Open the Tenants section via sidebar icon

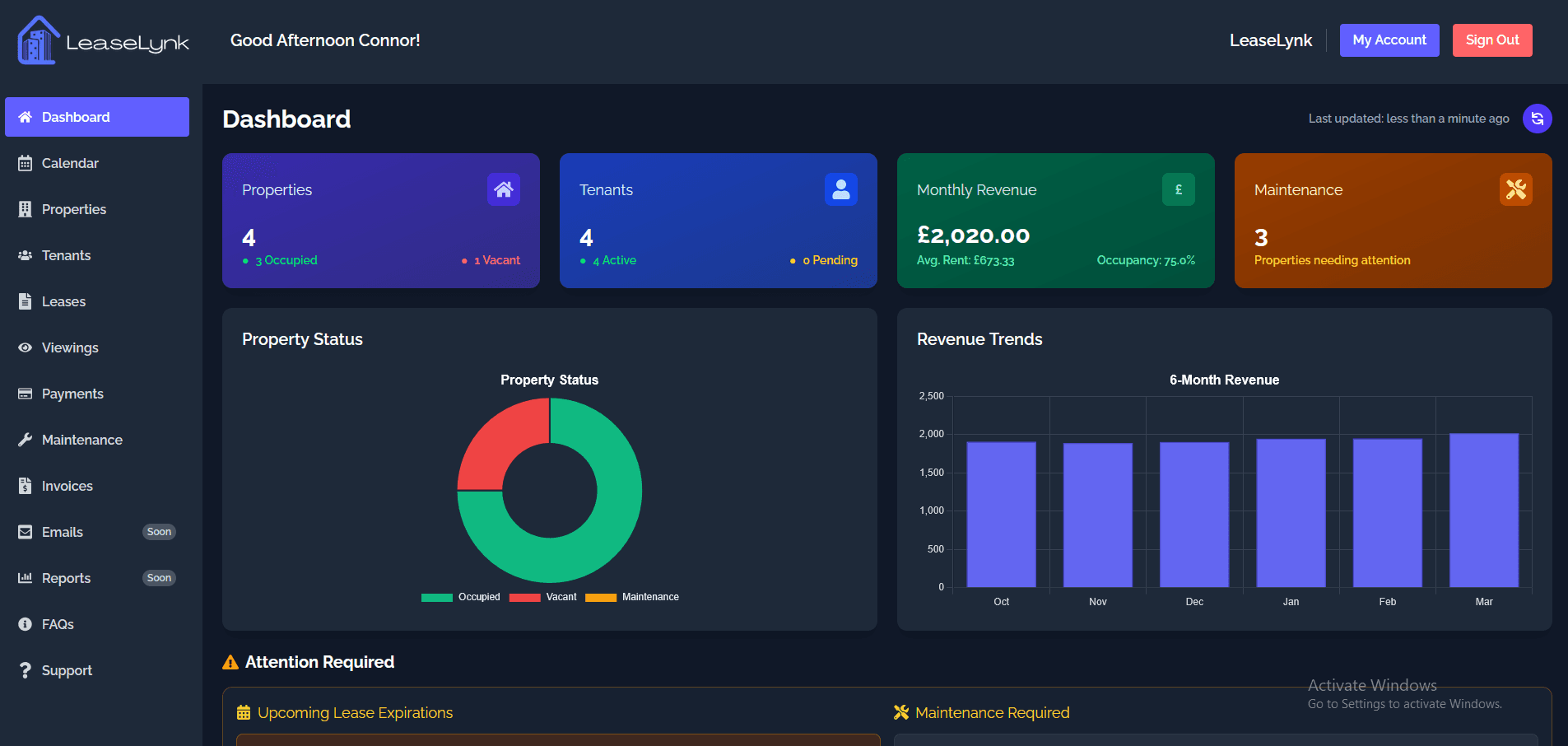[26, 255]
